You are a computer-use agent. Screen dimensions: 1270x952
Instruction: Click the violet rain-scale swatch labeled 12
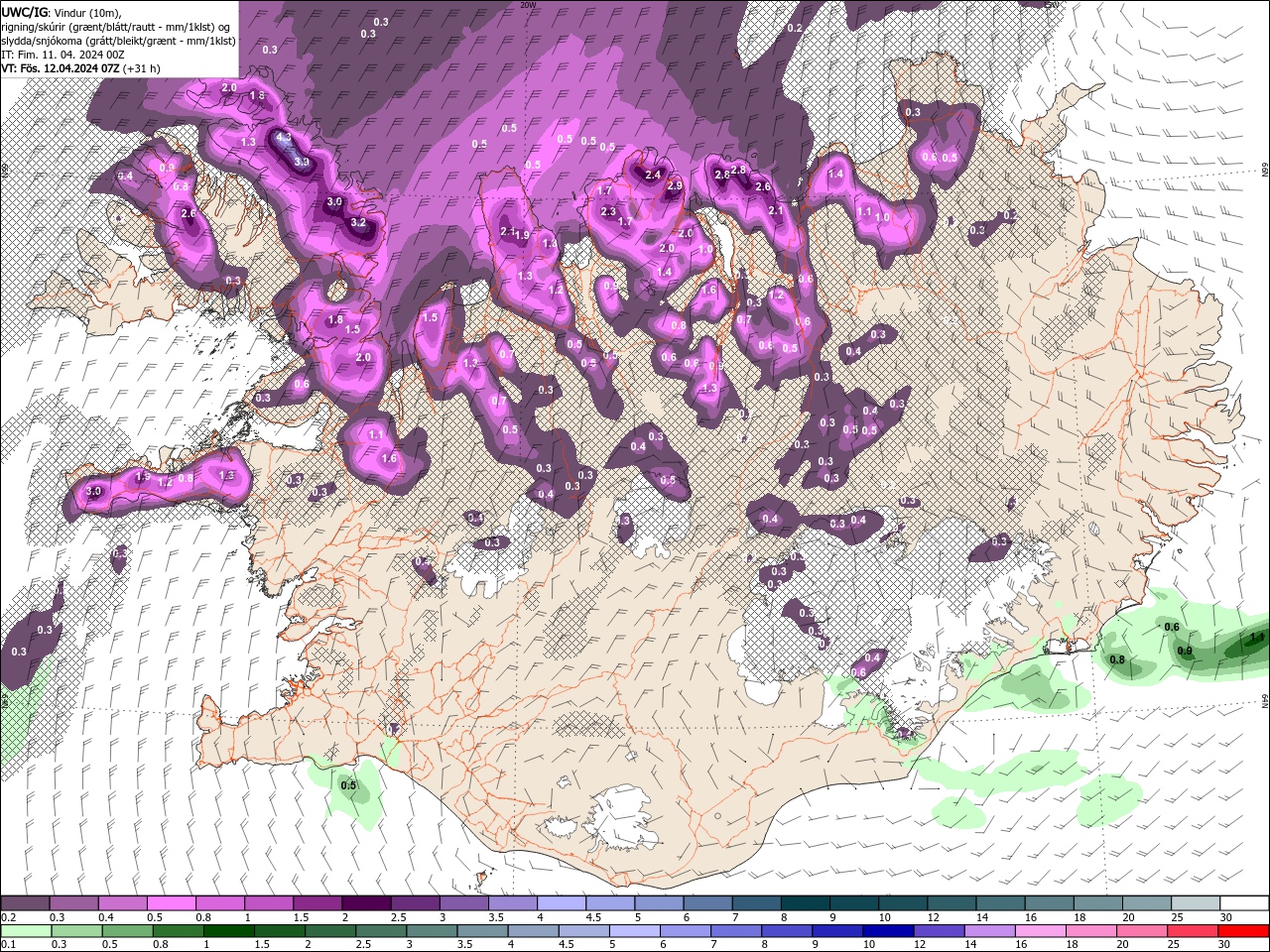(x=938, y=930)
